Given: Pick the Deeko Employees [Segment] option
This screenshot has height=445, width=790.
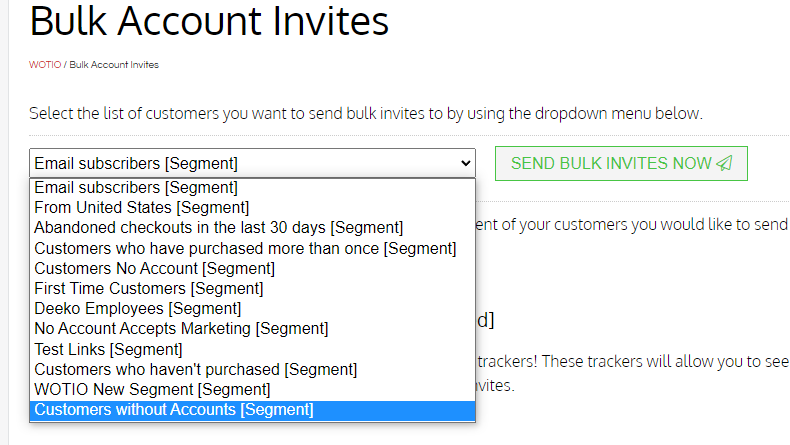Looking at the screenshot, I should [x=252, y=308].
